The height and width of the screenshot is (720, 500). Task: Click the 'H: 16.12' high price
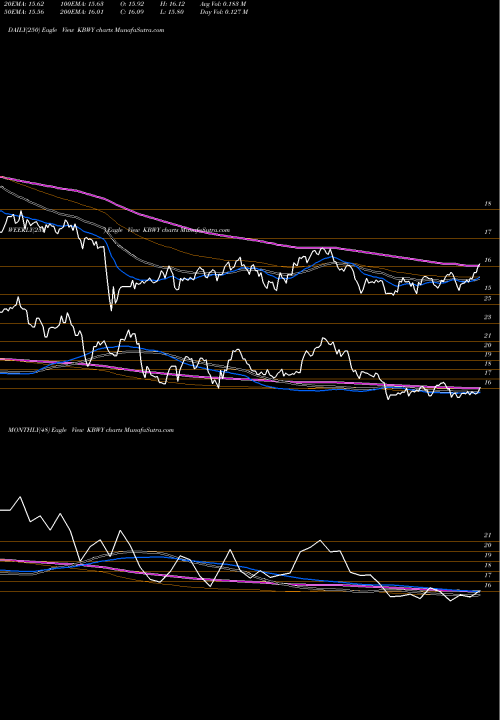[x=173, y=4]
